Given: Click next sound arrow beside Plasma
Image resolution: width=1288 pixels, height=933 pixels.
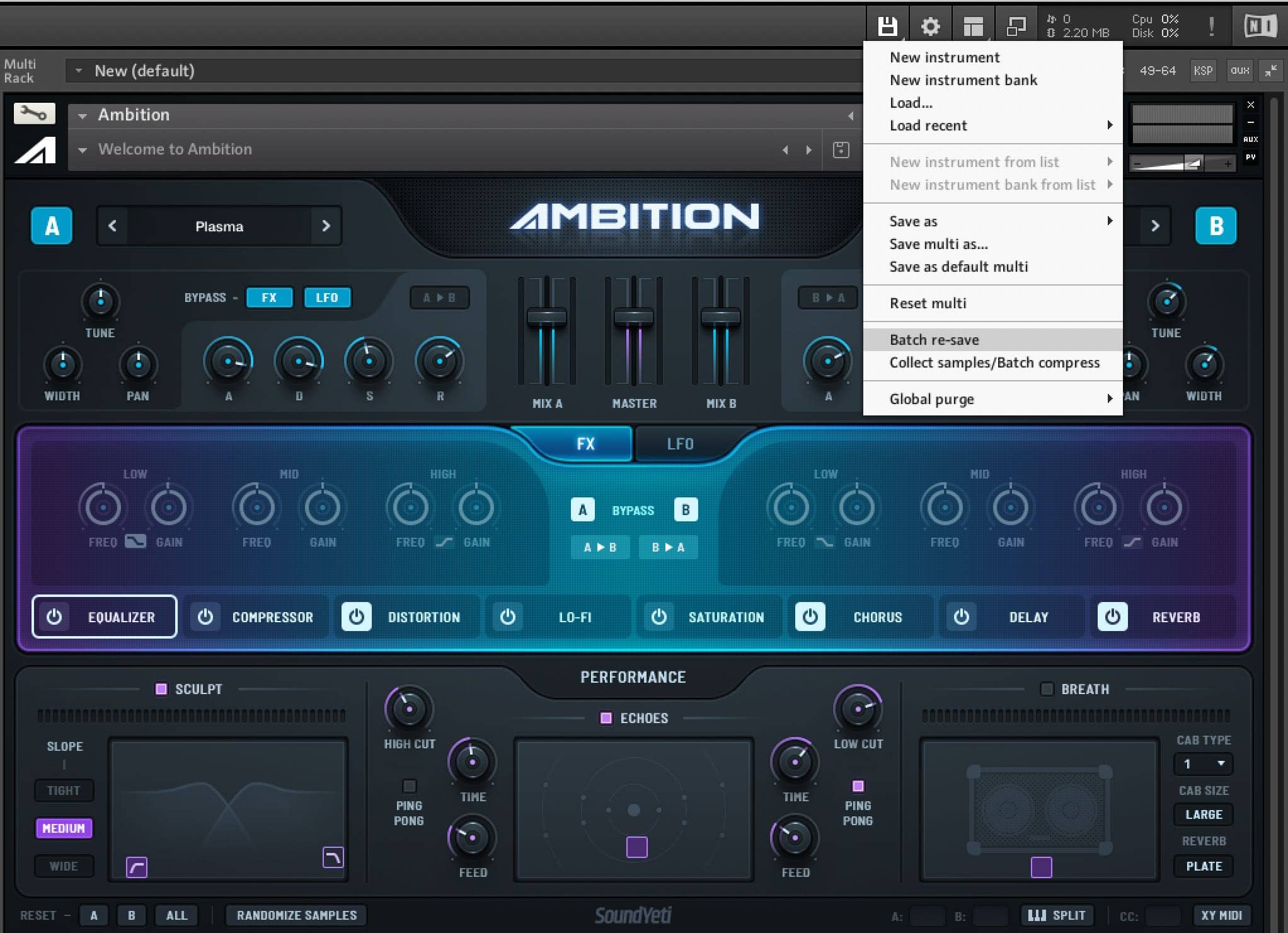Looking at the screenshot, I should click(x=326, y=226).
